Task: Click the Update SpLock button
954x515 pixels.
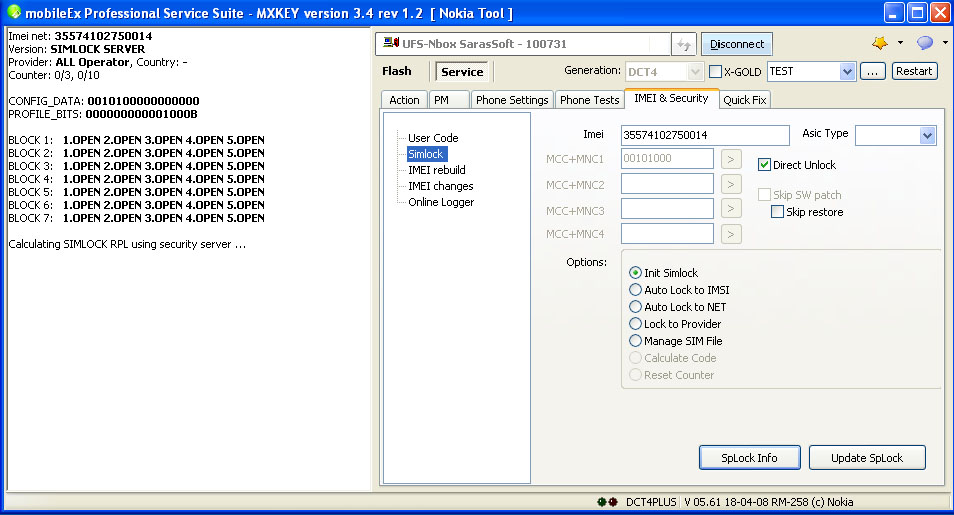Action: click(x=866, y=458)
